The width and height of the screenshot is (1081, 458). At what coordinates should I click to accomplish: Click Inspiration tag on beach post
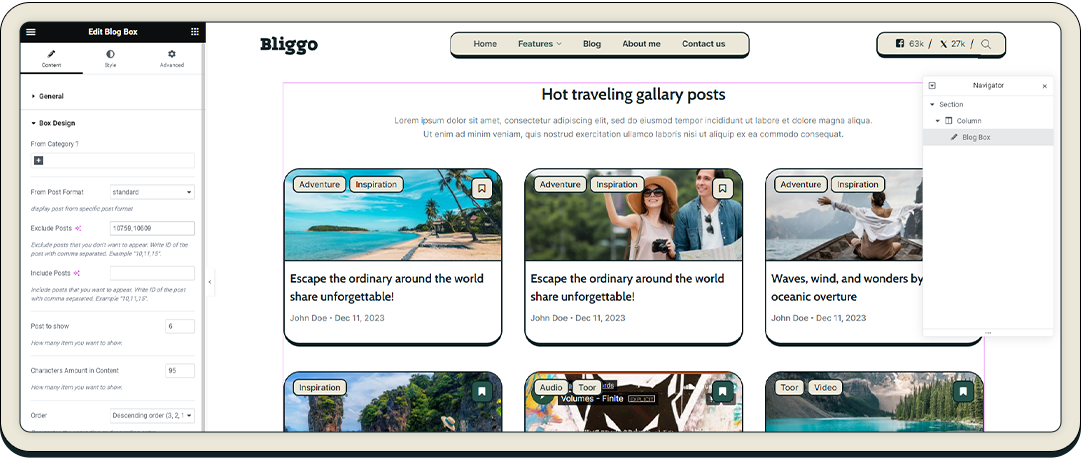[x=376, y=184]
